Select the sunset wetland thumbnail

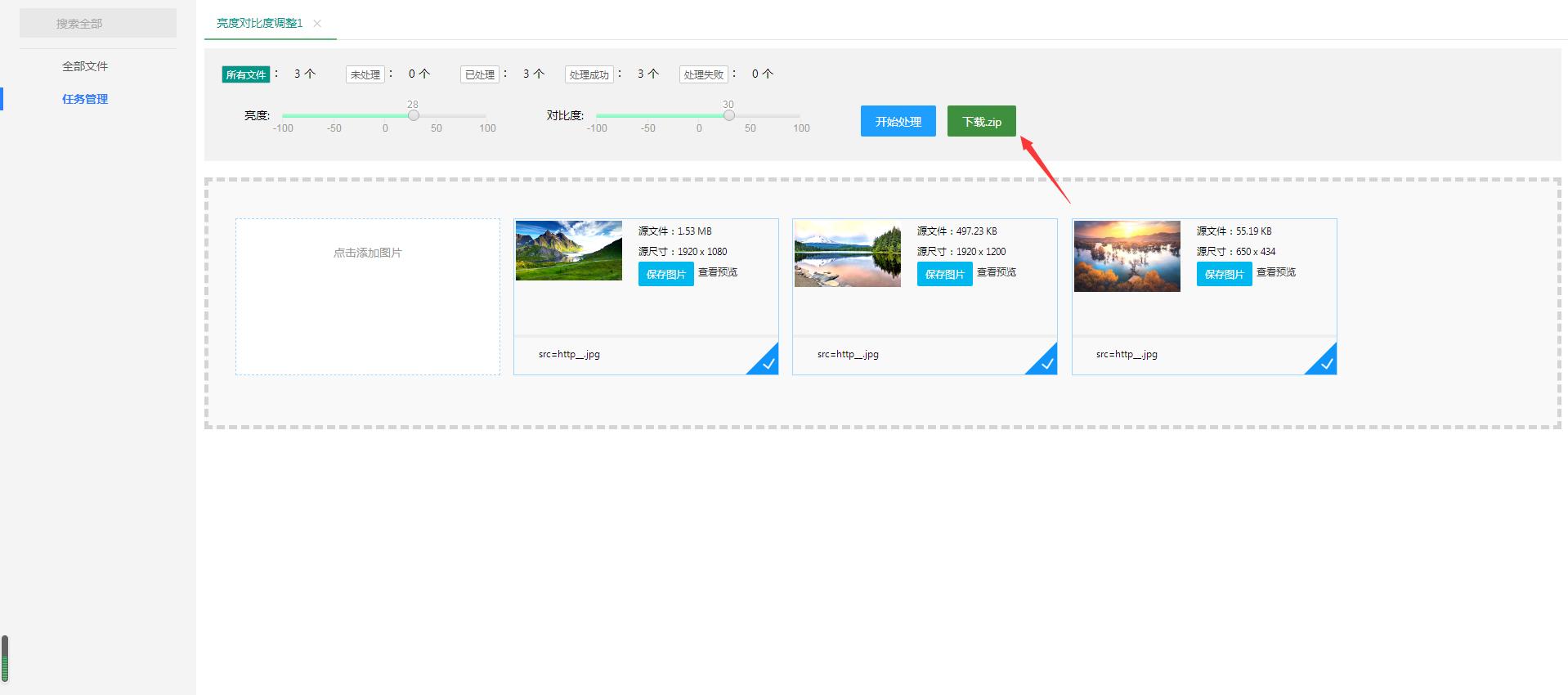click(1127, 256)
